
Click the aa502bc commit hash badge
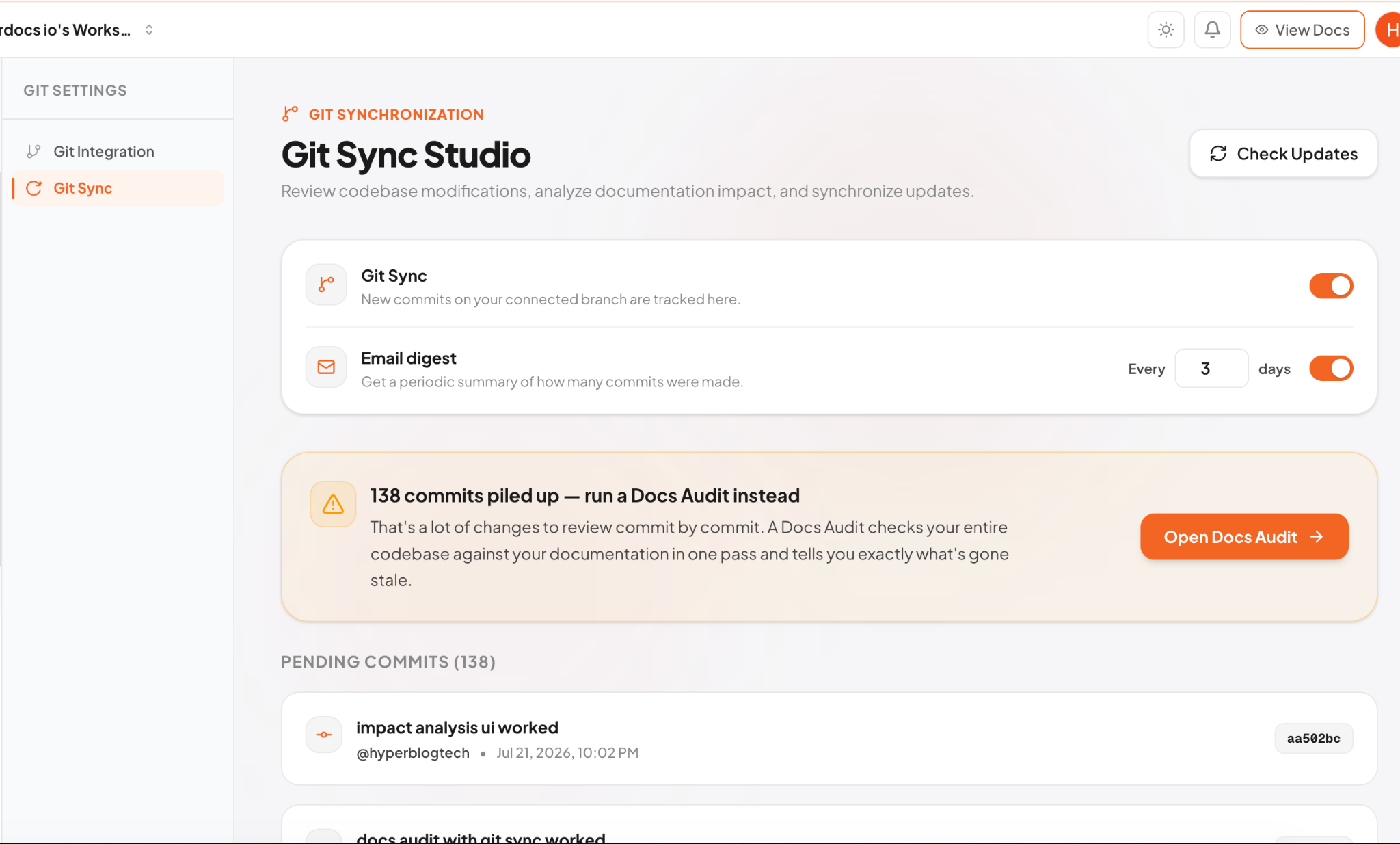[x=1313, y=739]
